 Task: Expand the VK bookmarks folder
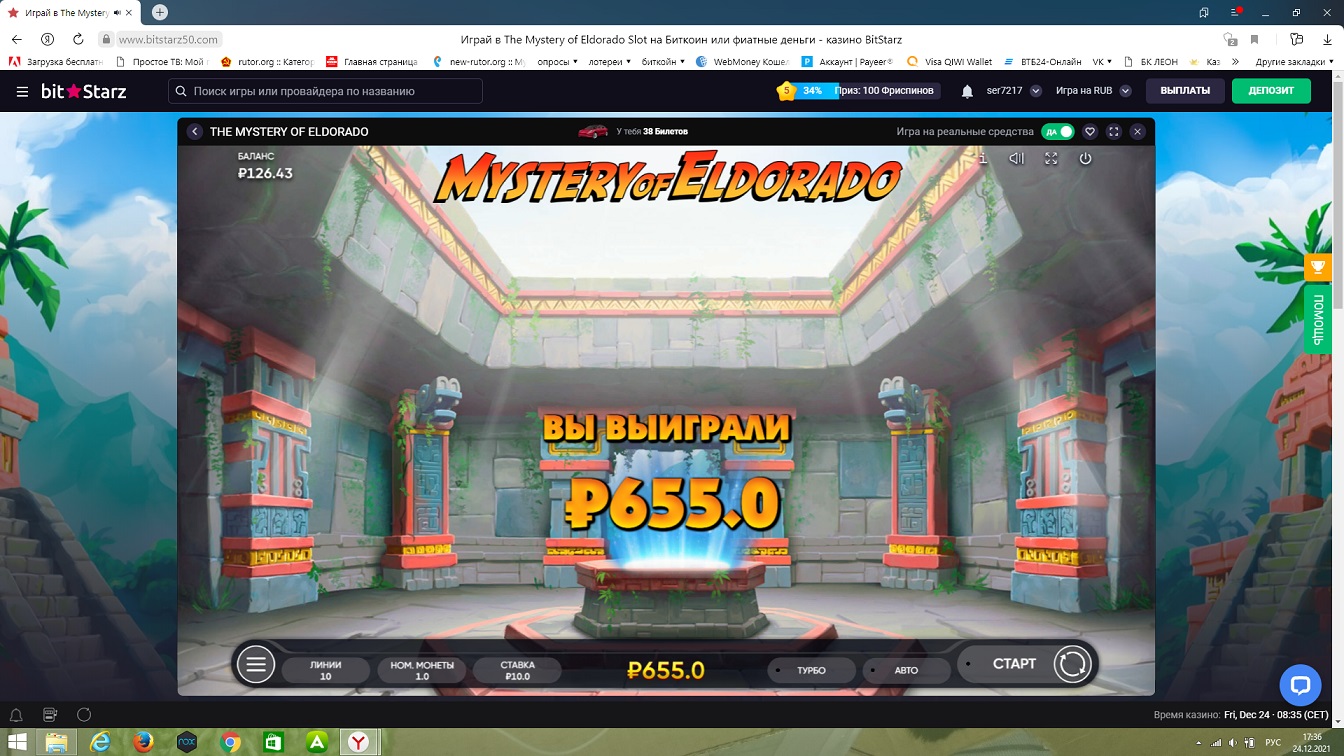1102,62
